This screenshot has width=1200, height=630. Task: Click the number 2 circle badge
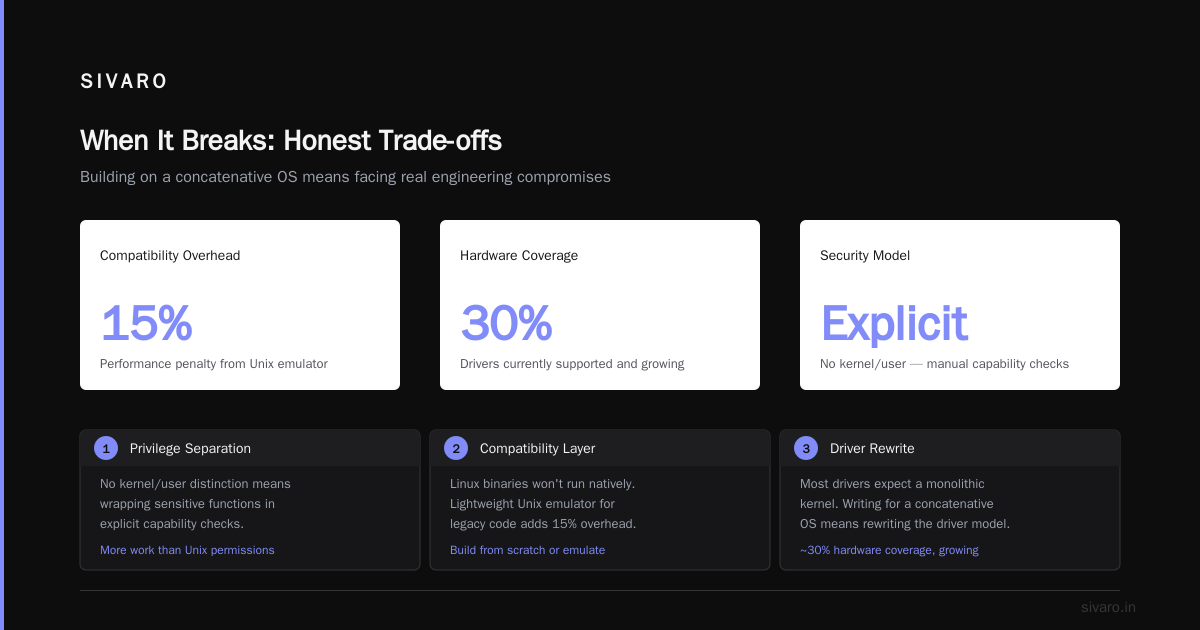pyautogui.click(x=456, y=448)
